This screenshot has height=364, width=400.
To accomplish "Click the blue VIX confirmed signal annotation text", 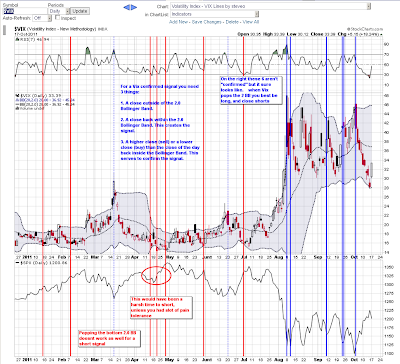I will tap(160, 122).
